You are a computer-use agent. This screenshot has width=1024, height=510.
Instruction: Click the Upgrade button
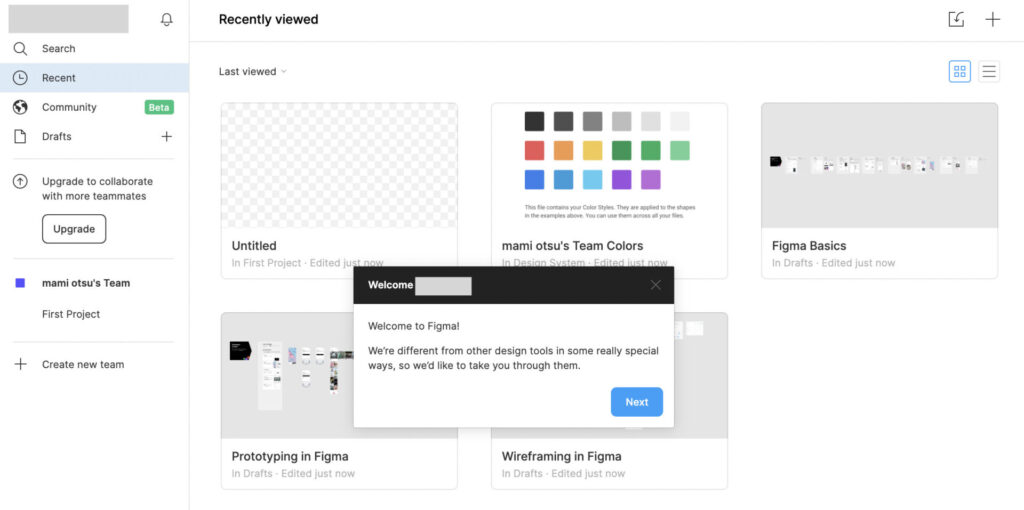pyautogui.click(x=74, y=229)
